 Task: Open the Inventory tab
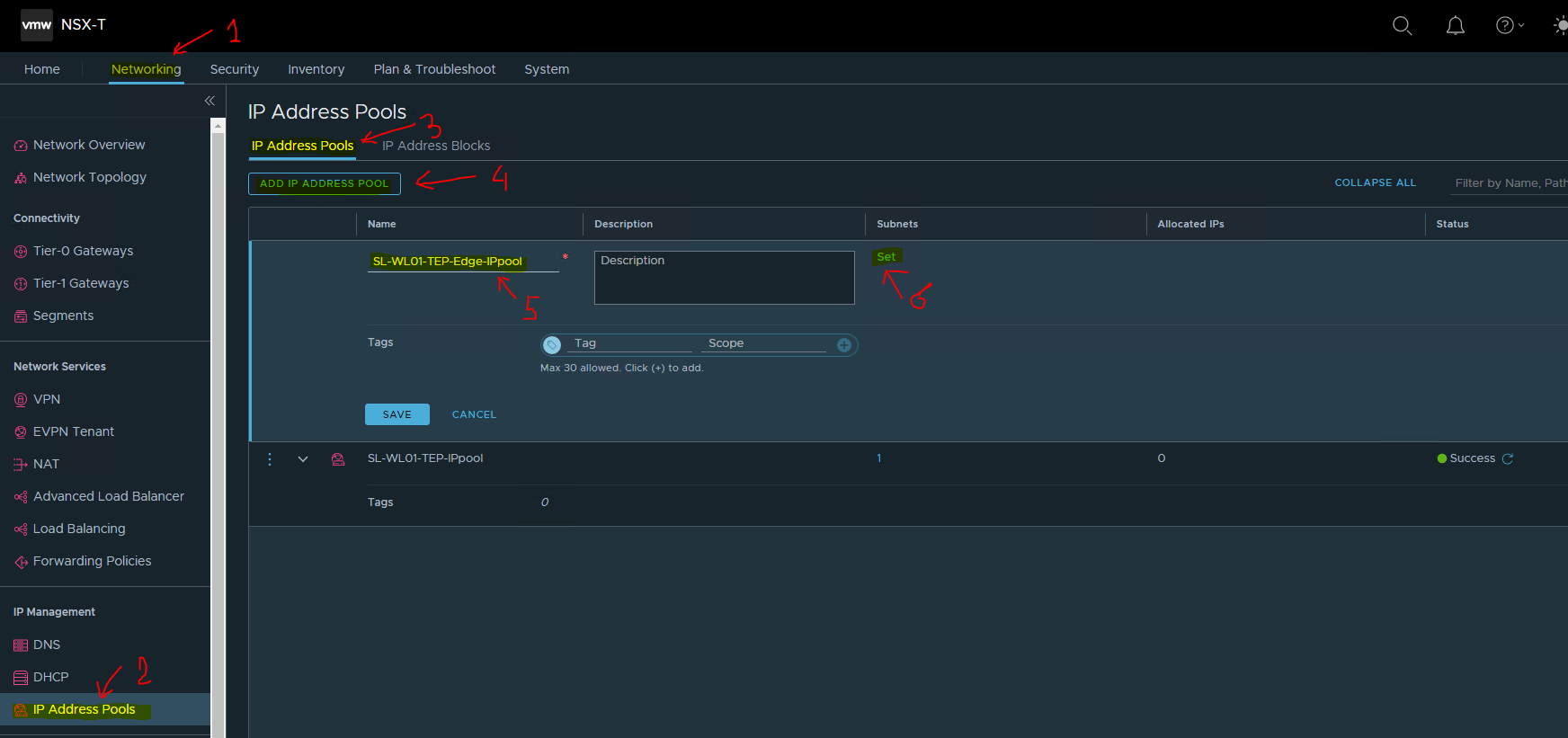[x=316, y=69]
